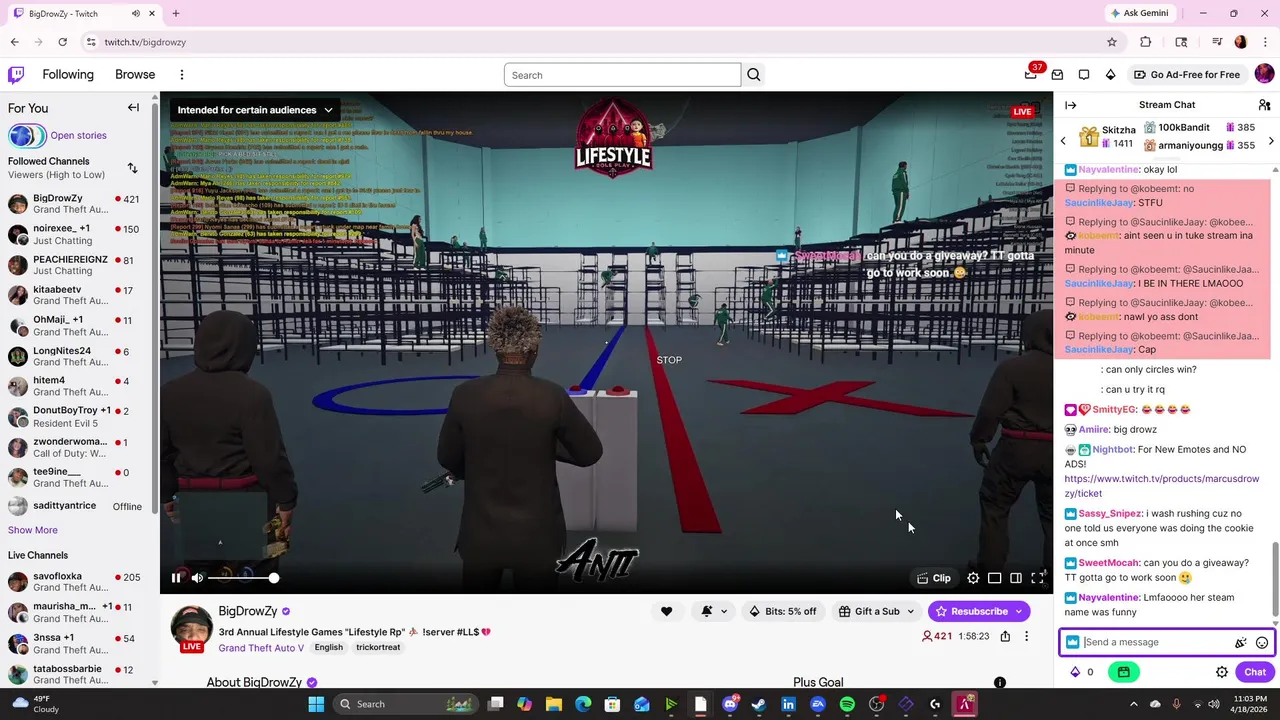Sort followed channels by viewers

132,168
